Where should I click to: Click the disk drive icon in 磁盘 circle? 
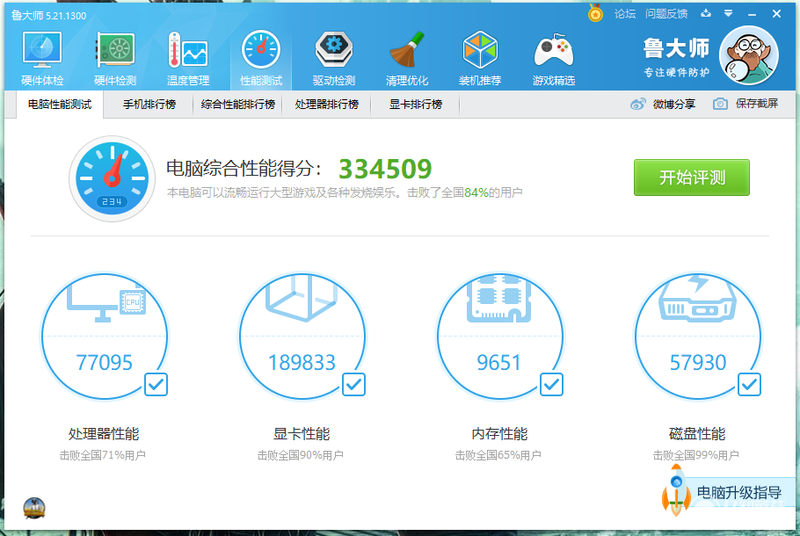click(x=697, y=298)
